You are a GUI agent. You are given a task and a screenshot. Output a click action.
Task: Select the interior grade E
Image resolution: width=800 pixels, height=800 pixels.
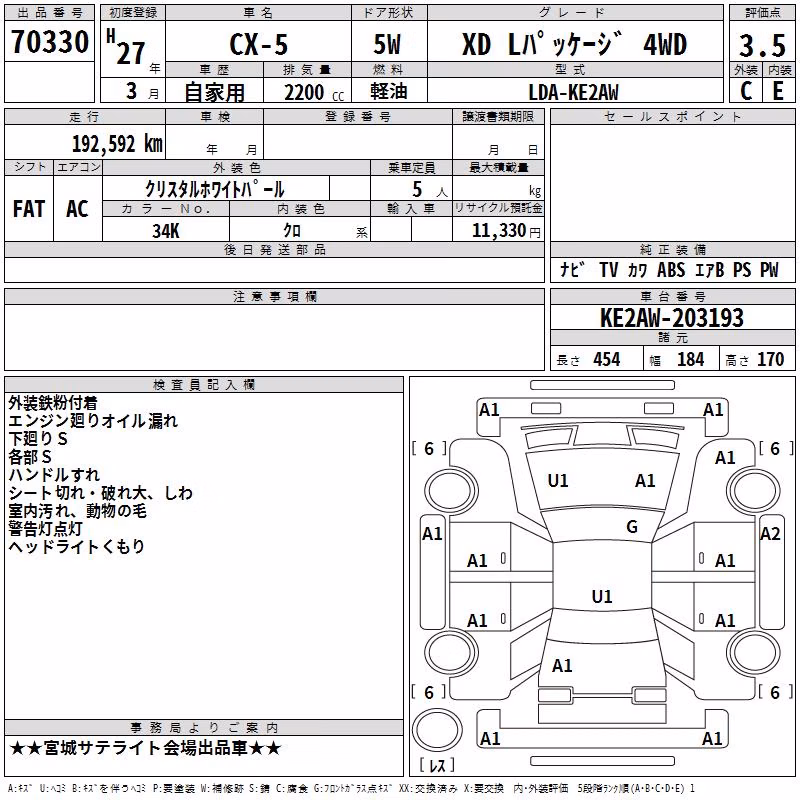pos(778,91)
